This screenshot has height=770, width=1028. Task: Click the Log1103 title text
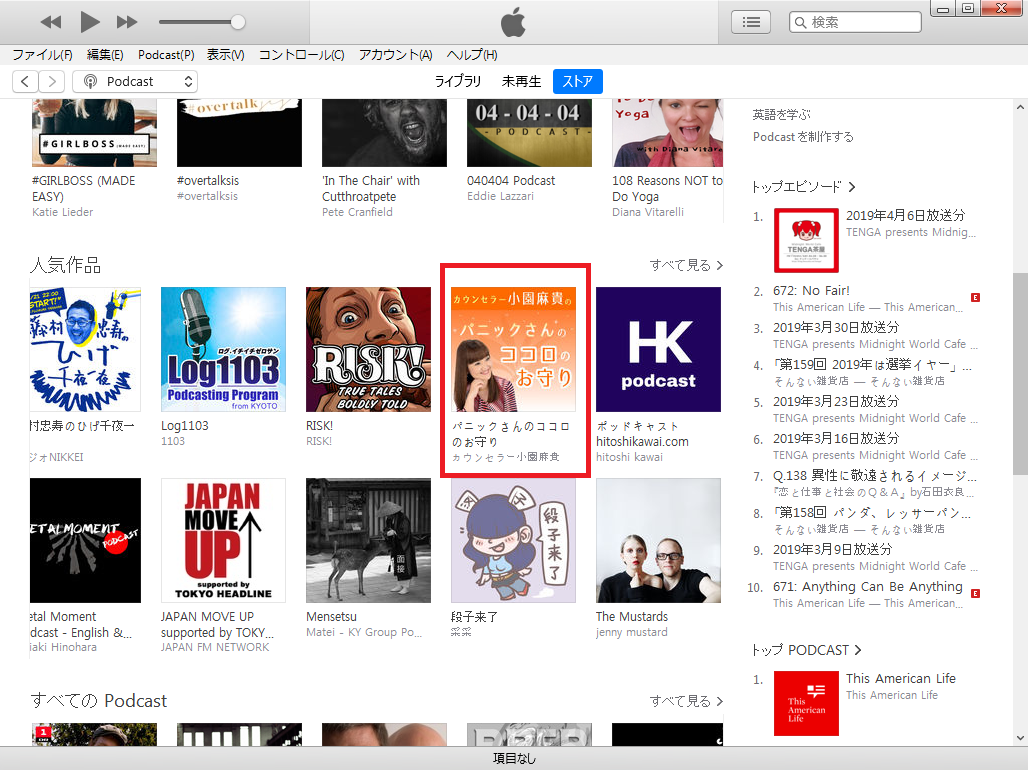pyautogui.click(x=185, y=426)
